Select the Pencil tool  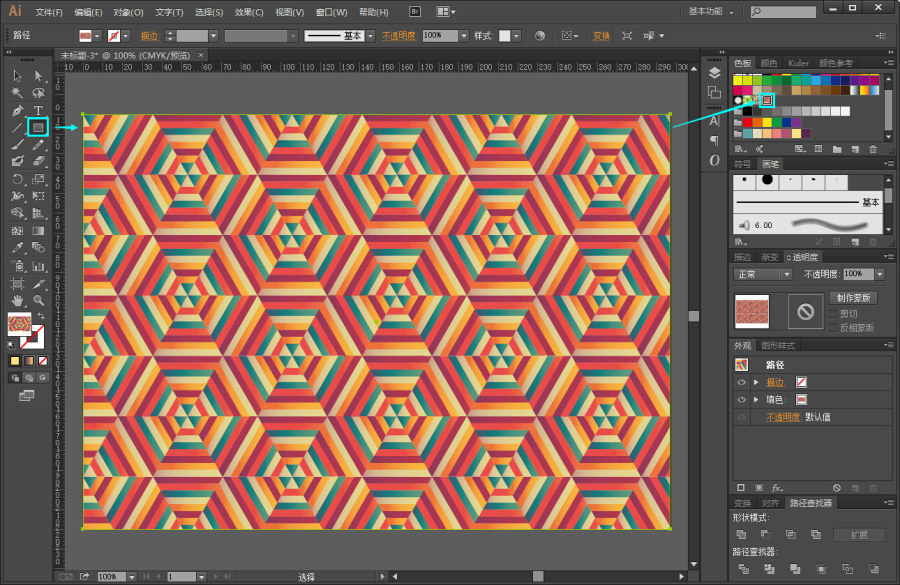coord(38,145)
